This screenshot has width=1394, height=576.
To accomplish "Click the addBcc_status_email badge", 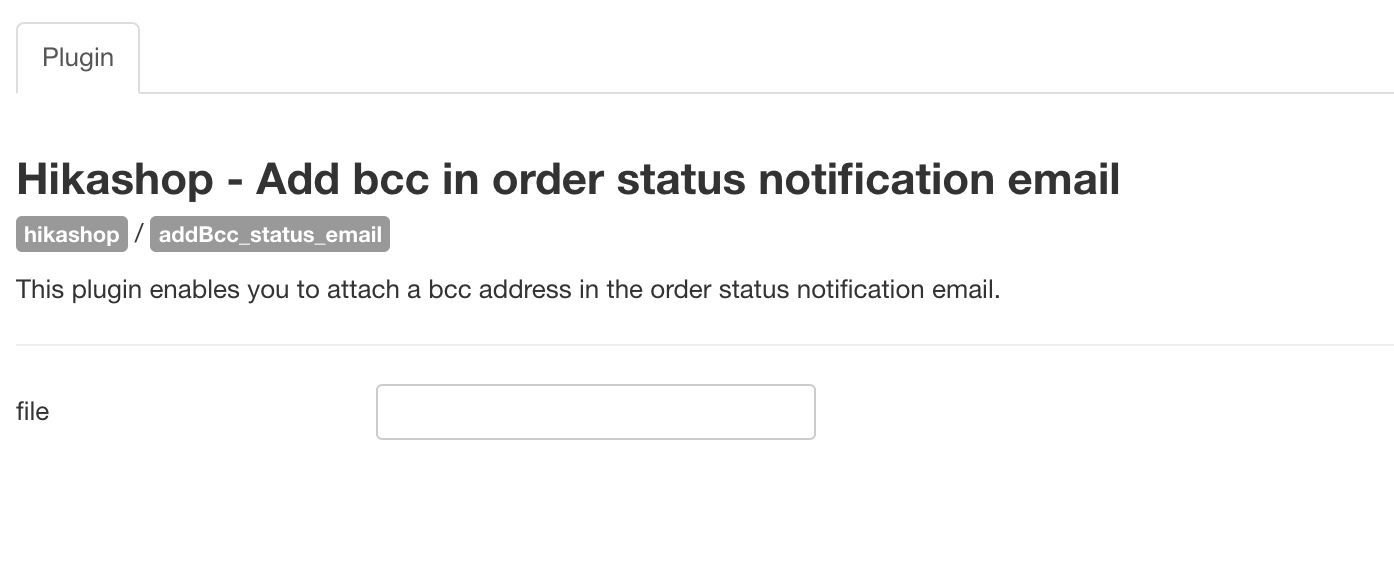I will (x=270, y=235).
